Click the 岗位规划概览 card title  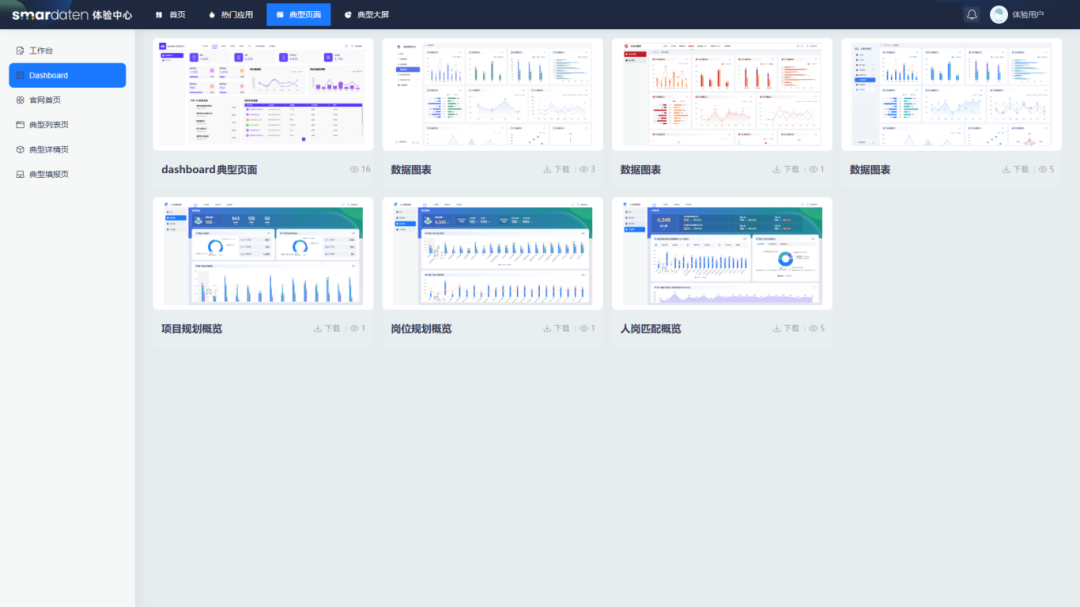pos(421,329)
